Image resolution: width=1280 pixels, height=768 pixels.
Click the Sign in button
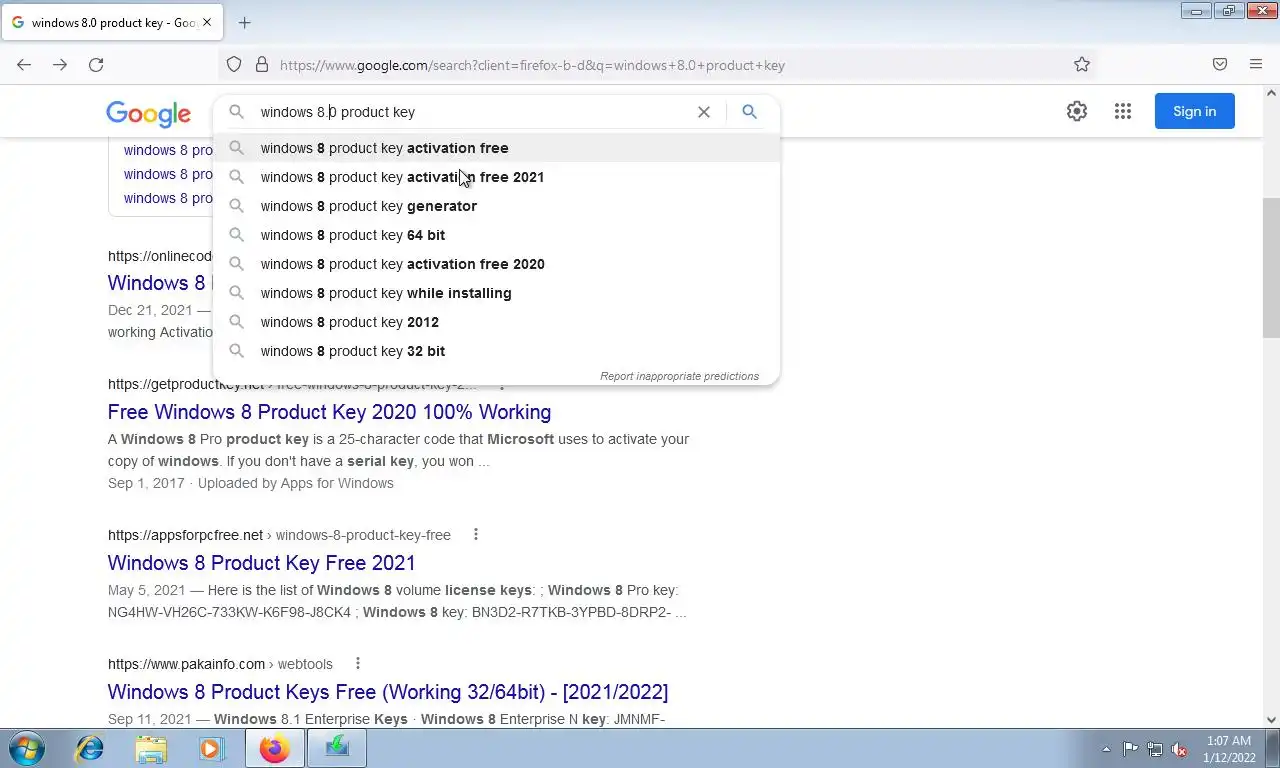pos(1195,111)
